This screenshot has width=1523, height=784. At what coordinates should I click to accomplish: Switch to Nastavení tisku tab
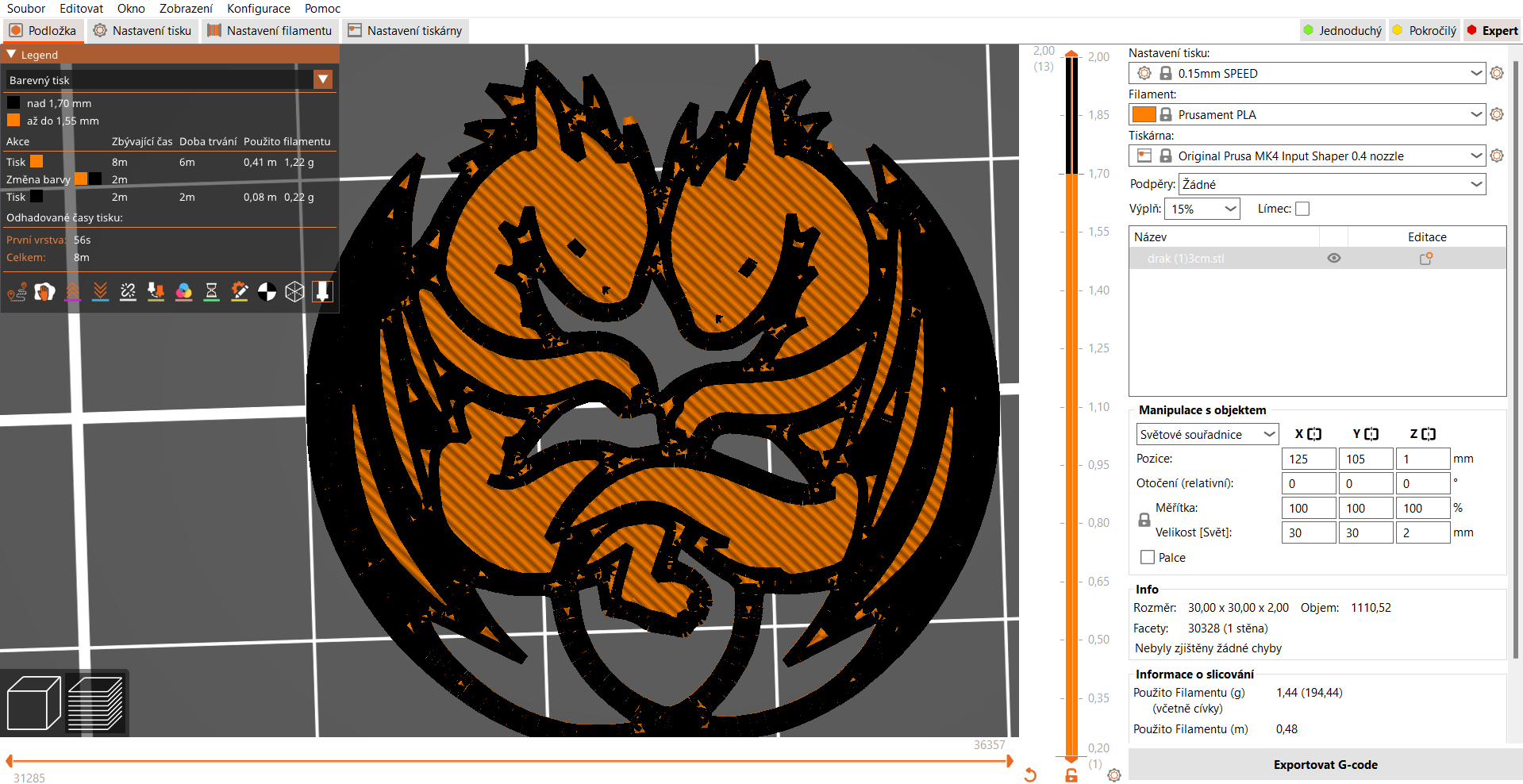pyautogui.click(x=143, y=31)
